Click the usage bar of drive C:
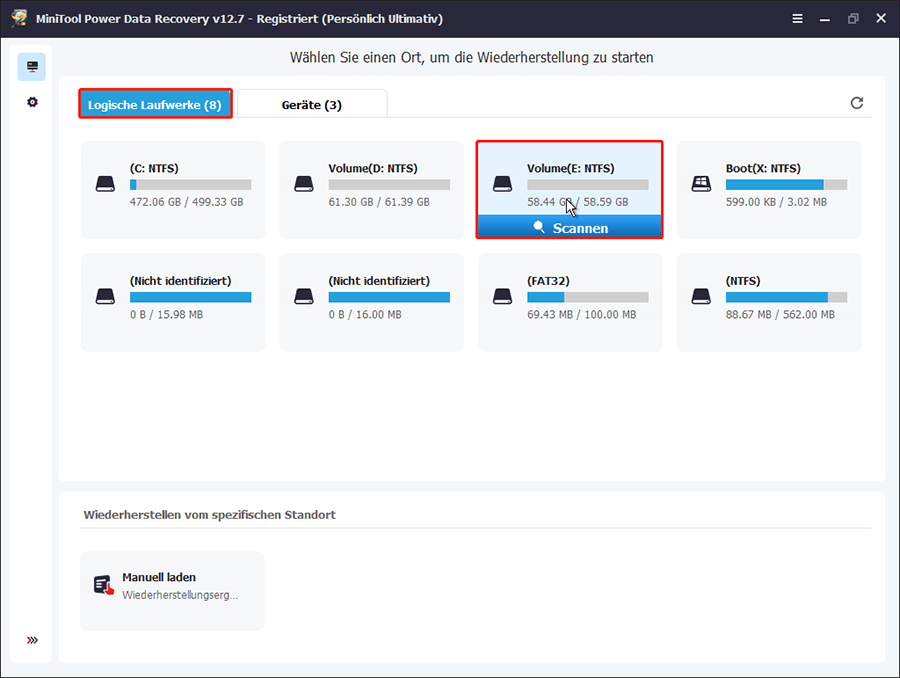The width and height of the screenshot is (900, 678). point(190,183)
